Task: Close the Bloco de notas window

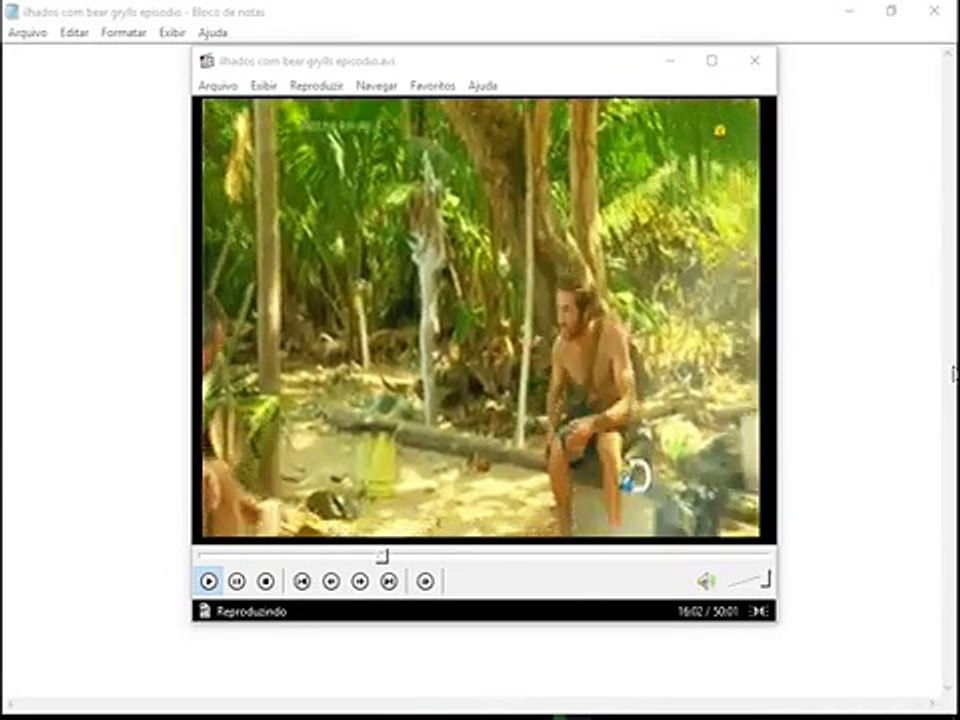Action: point(934,11)
